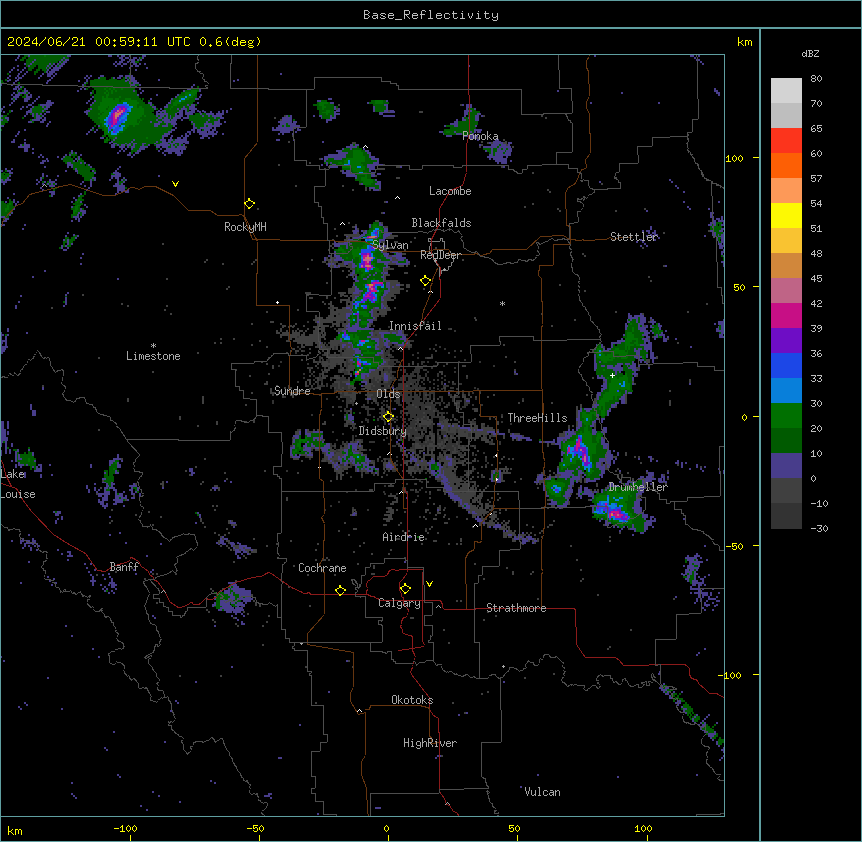The height and width of the screenshot is (842, 862).
Task: Click the Limestone label
Action: [x=153, y=356]
